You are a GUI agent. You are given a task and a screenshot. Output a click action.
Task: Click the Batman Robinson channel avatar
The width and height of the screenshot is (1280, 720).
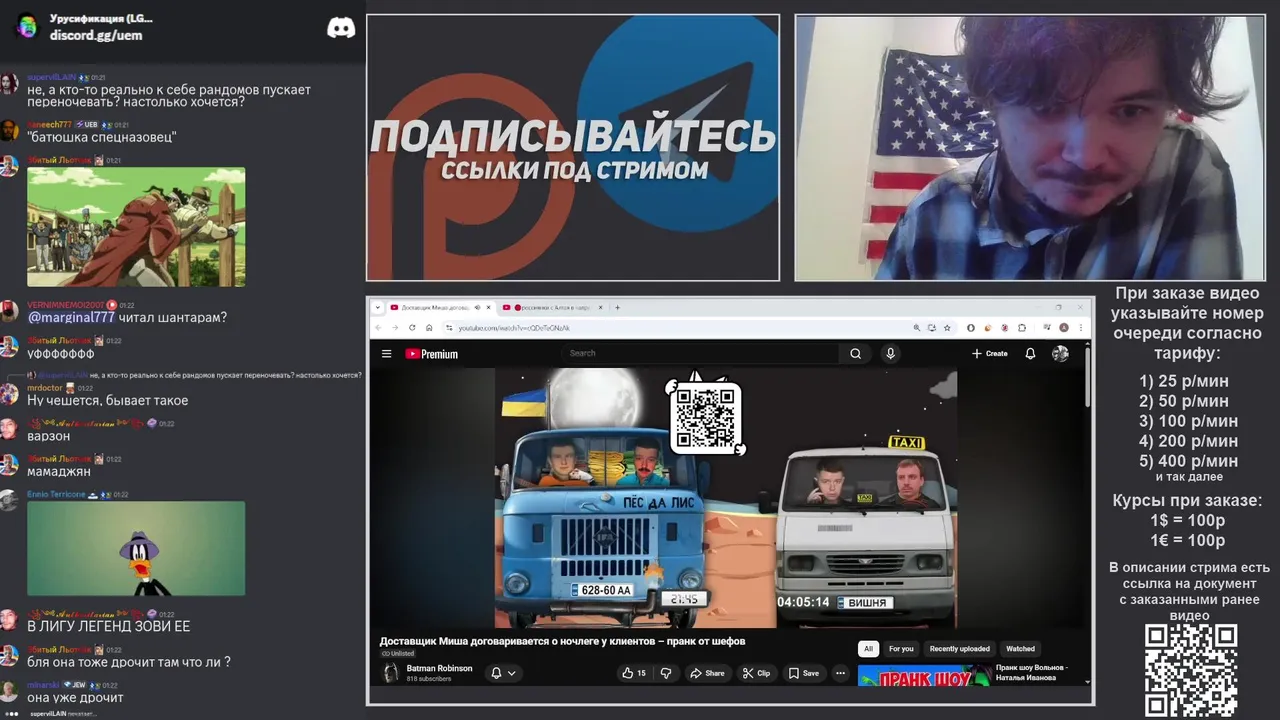[390, 673]
